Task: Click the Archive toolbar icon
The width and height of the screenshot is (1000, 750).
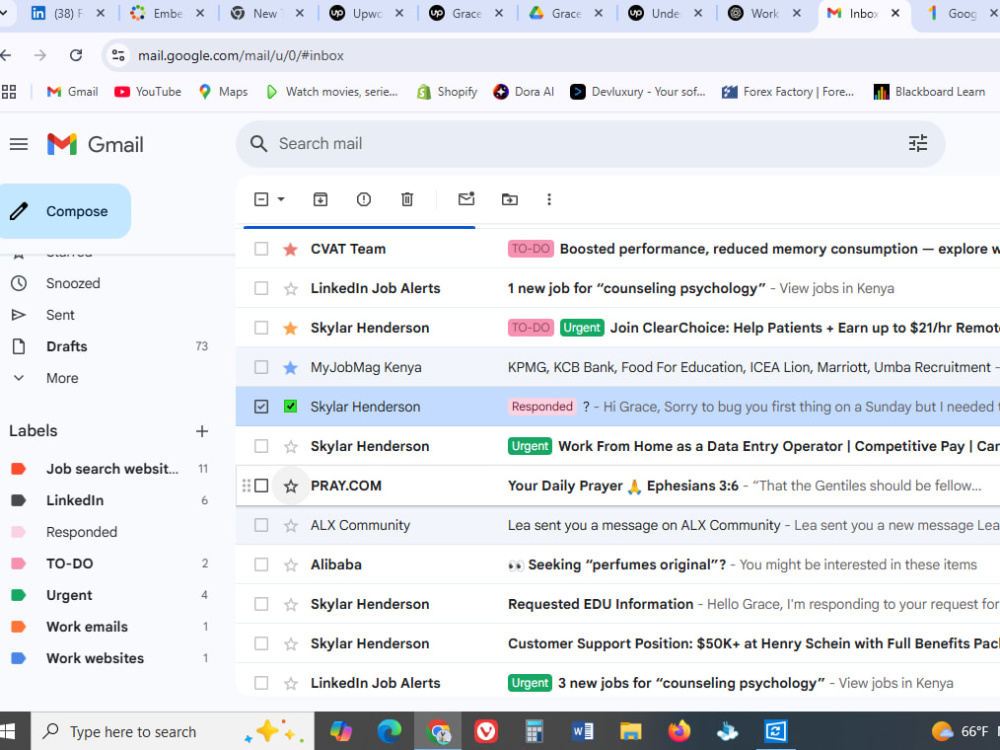Action: [320, 200]
